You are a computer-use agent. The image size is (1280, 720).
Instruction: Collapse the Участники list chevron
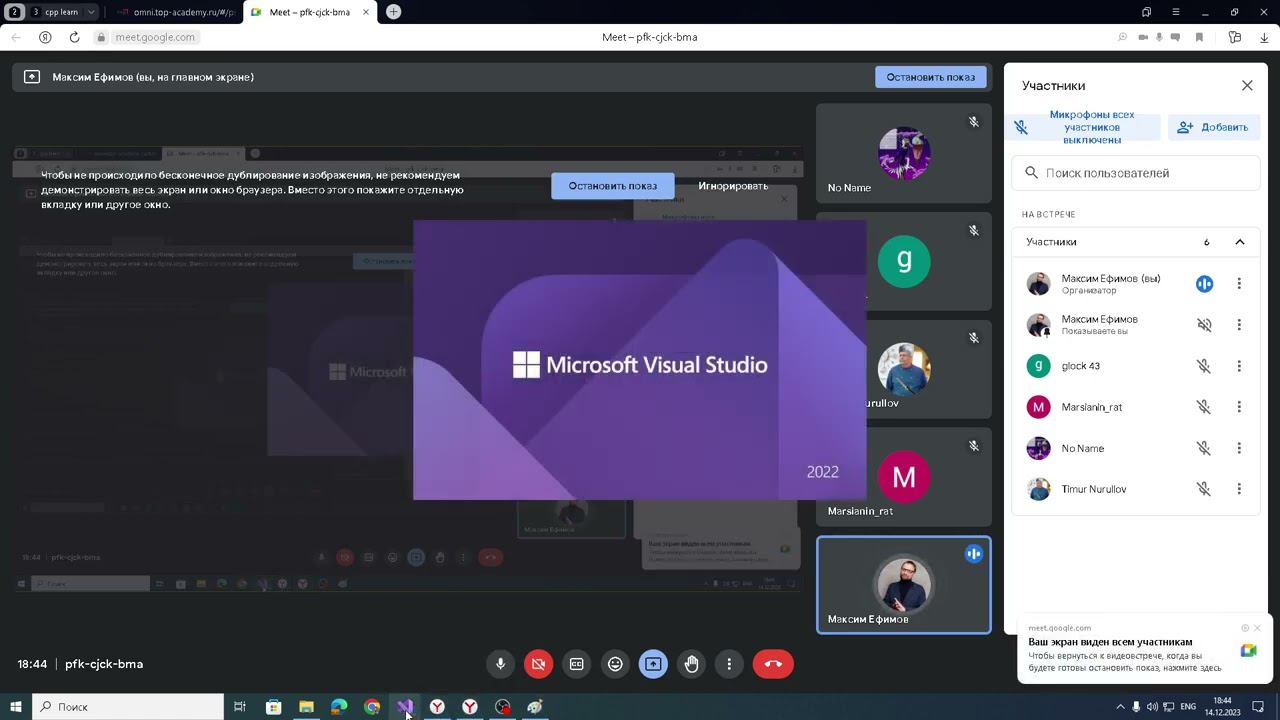[1240, 242]
